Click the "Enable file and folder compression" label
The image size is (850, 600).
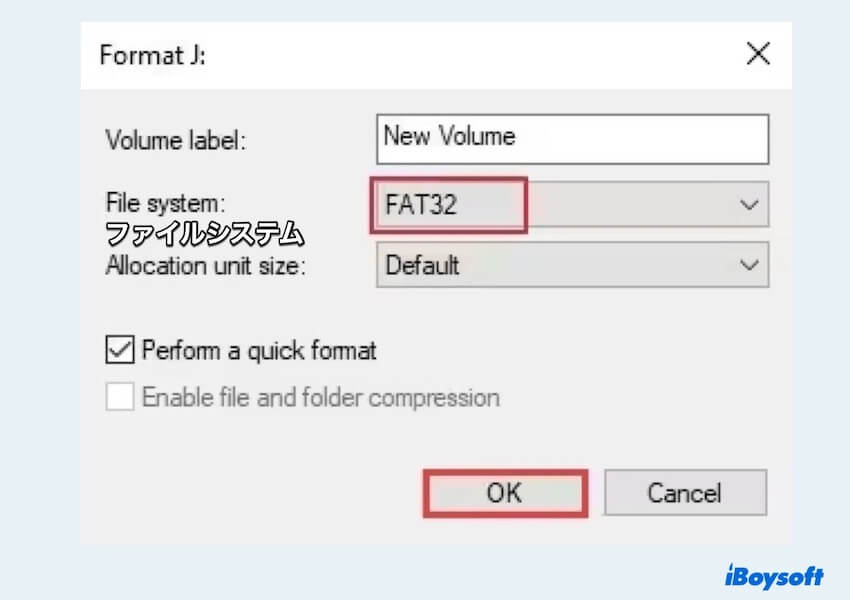pyautogui.click(x=320, y=397)
